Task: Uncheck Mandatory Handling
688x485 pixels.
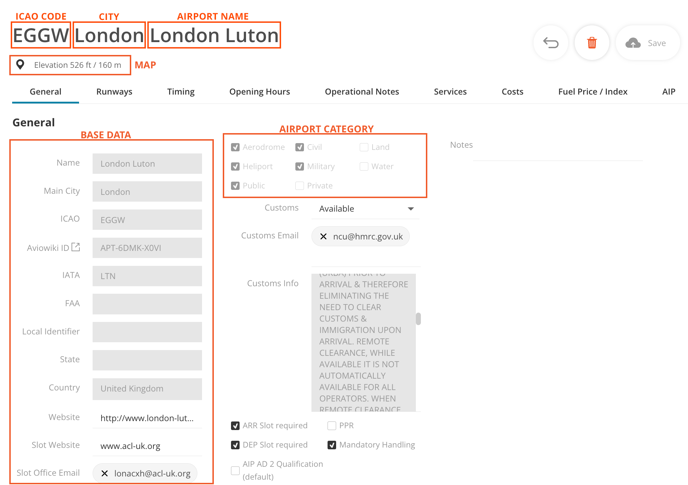Action: tap(332, 445)
